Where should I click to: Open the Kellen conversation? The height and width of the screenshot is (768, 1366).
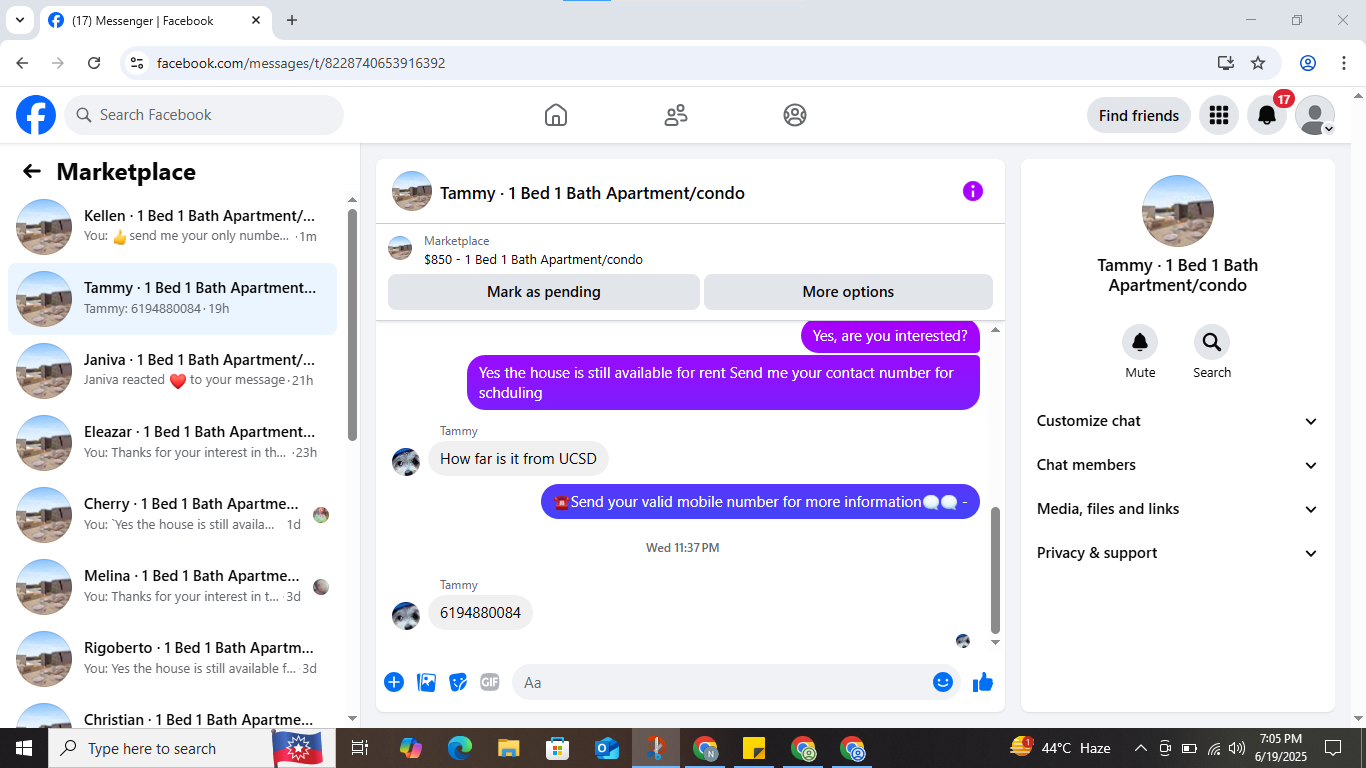[x=172, y=227]
